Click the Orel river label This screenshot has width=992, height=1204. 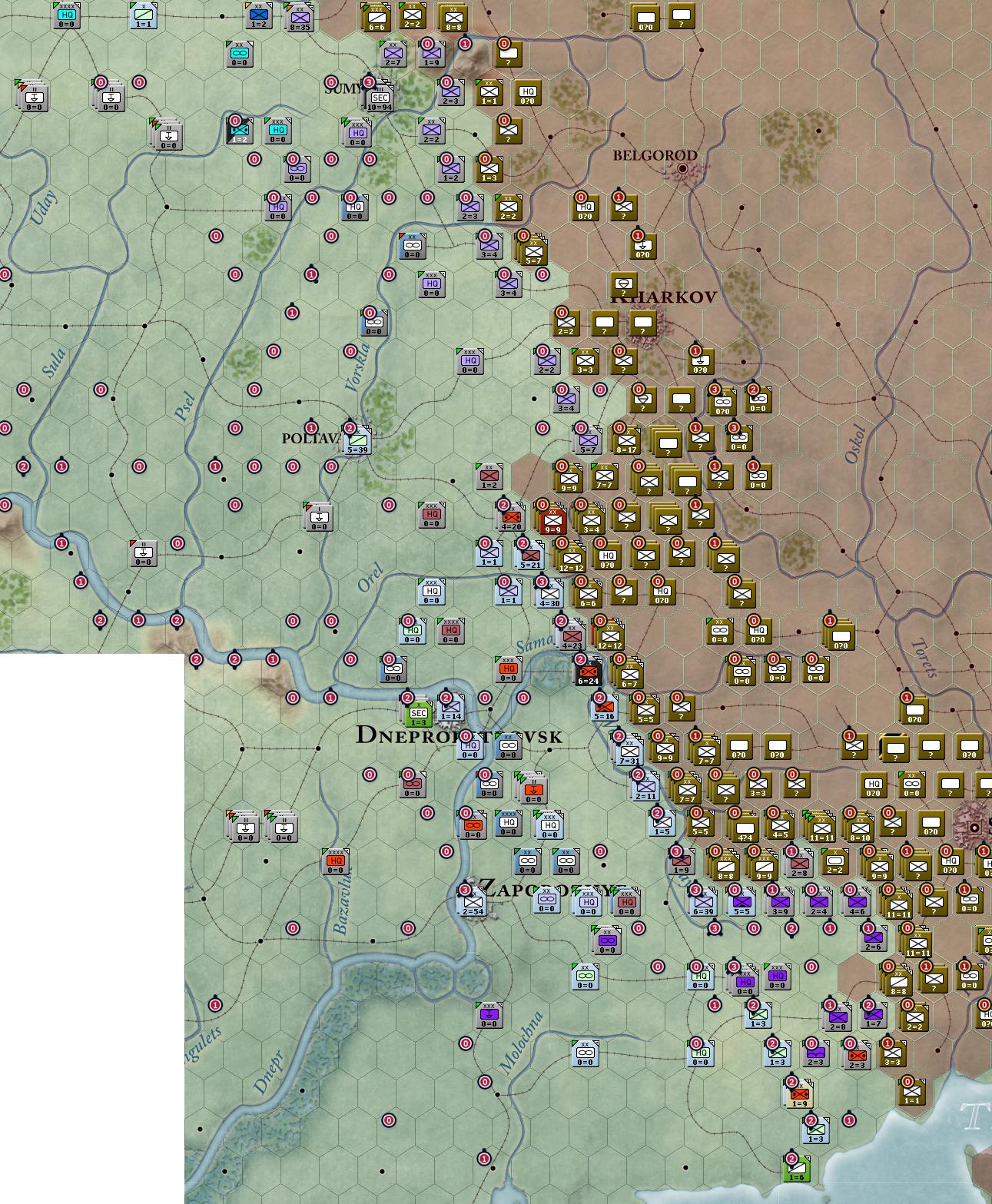pyautogui.click(x=370, y=579)
